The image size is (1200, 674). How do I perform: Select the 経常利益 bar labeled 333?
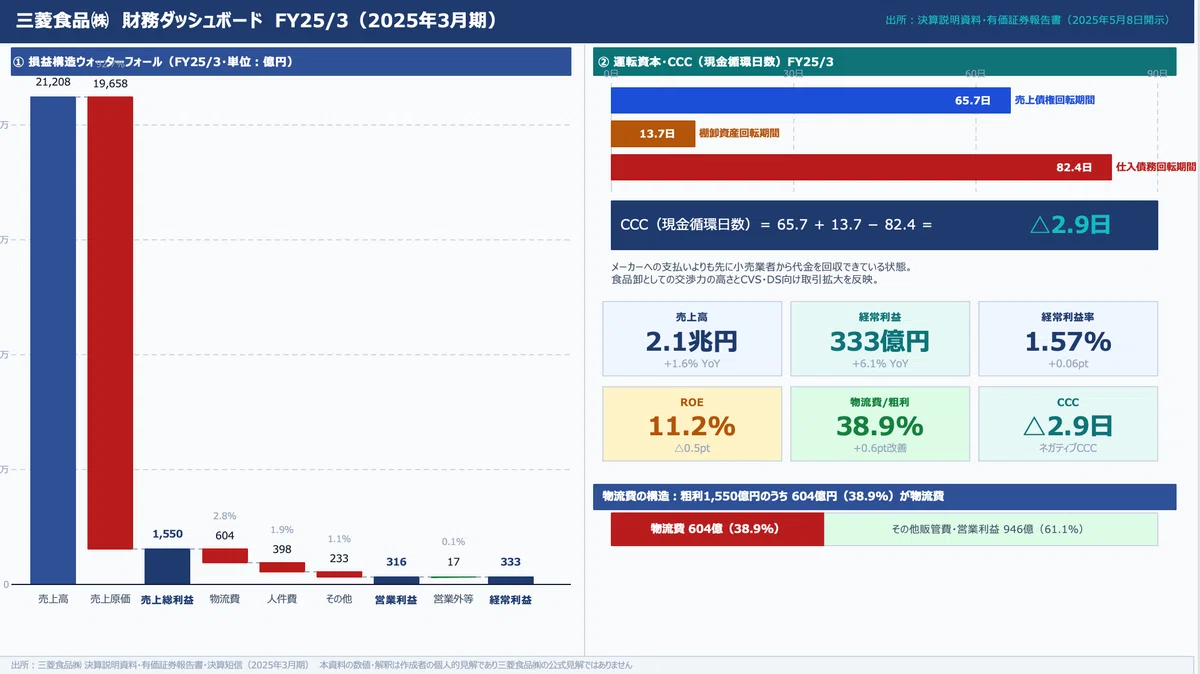pos(510,580)
